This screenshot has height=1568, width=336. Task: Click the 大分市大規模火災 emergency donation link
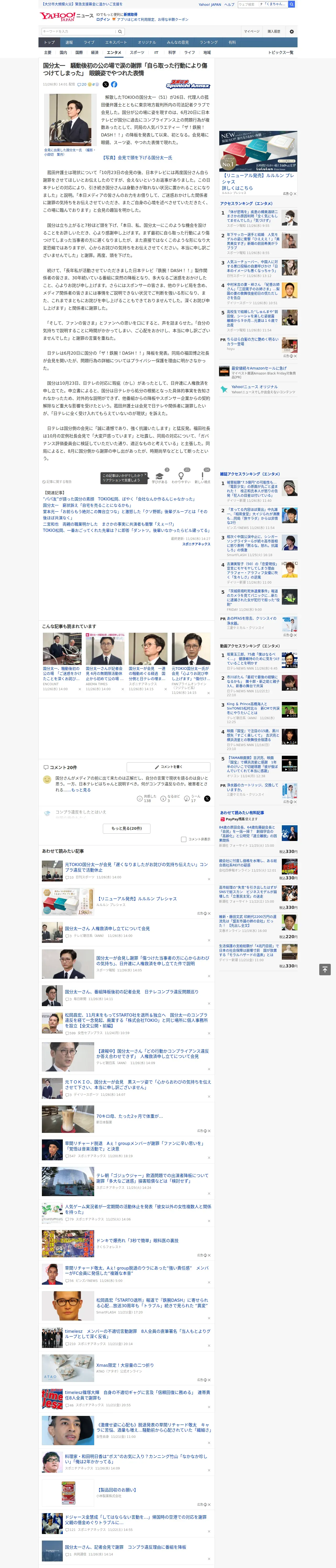pos(82,4)
